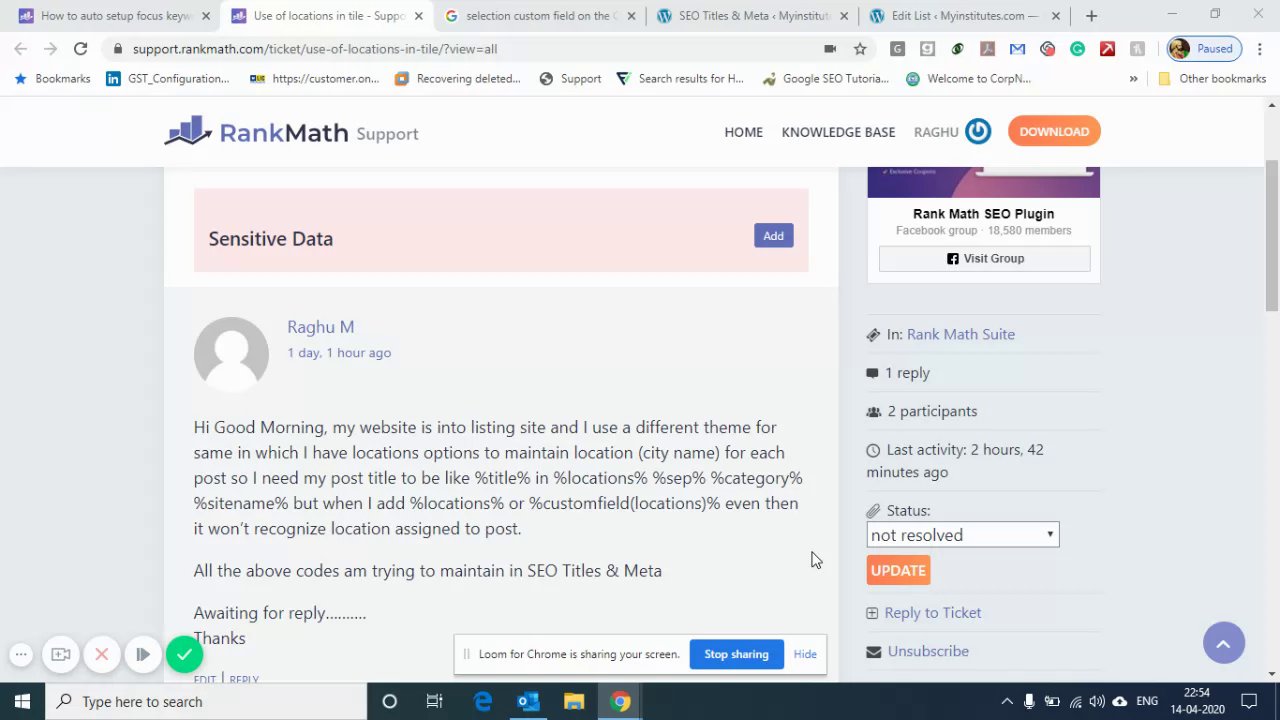
Task: Open the Reply to Ticket link
Action: [932, 613]
